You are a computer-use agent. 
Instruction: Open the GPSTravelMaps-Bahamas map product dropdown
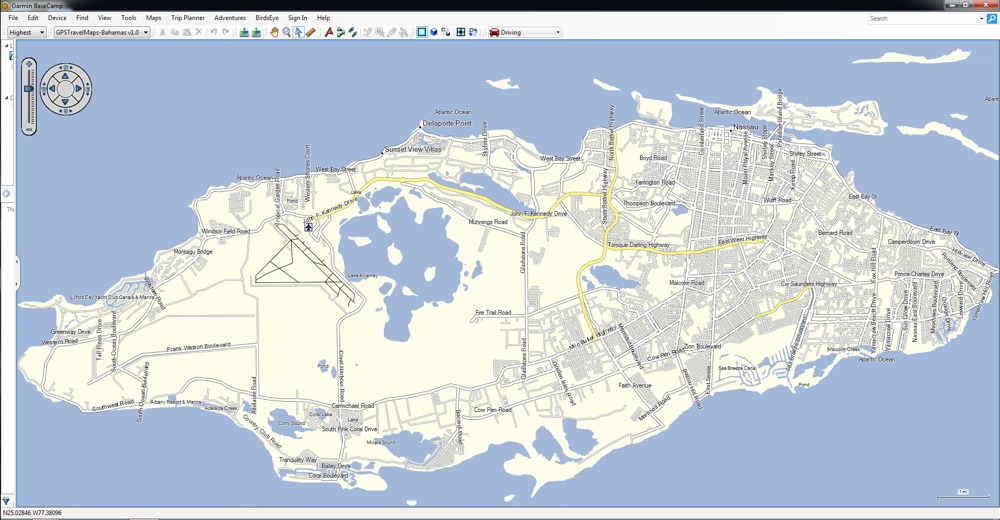point(101,32)
